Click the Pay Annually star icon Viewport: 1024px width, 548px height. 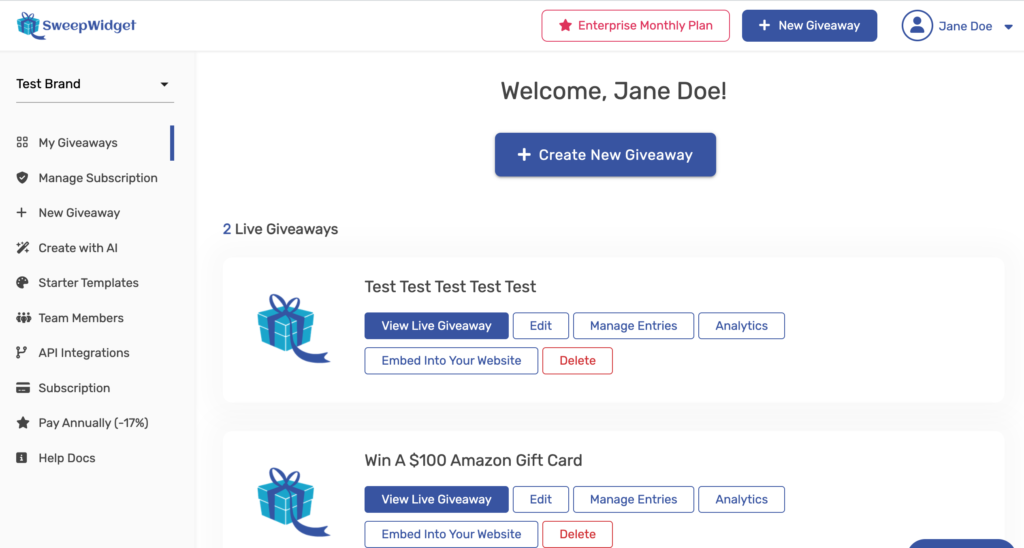point(23,423)
